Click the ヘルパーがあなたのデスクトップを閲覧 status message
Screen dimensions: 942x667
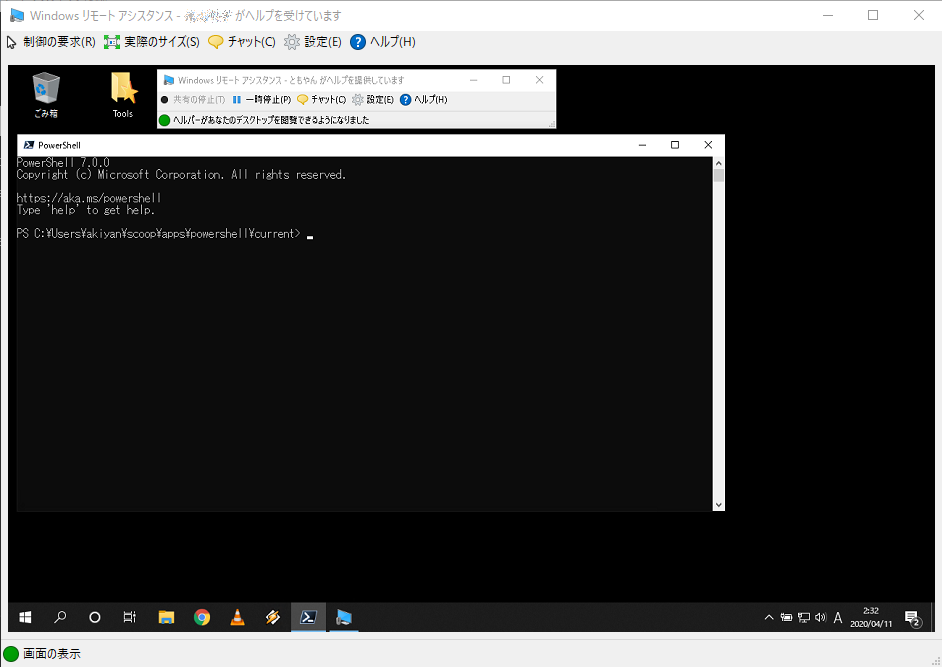click(x=271, y=120)
